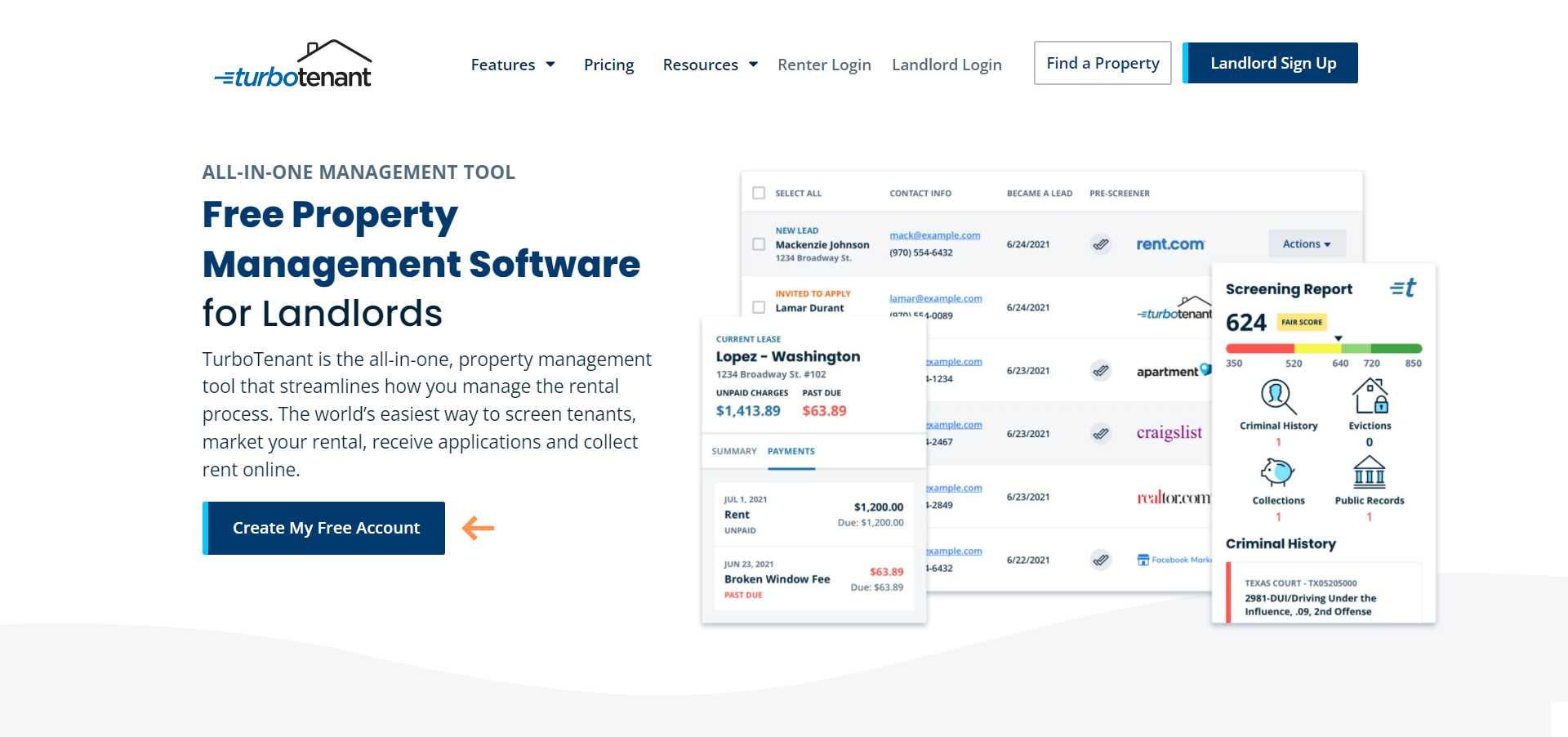Click the Public Records building icon

click(1370, 471)
